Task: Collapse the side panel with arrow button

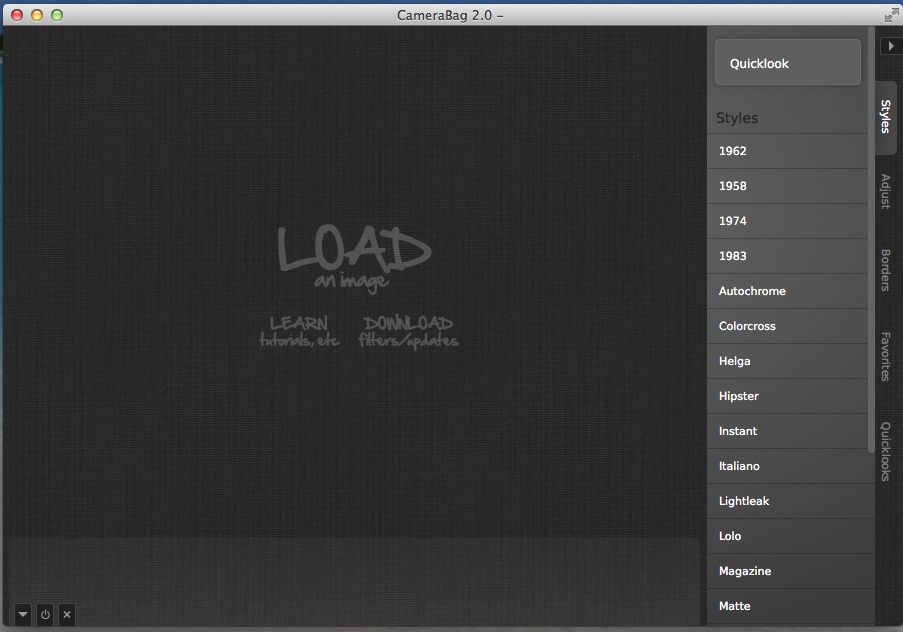Action: click(x=891, y=46)
